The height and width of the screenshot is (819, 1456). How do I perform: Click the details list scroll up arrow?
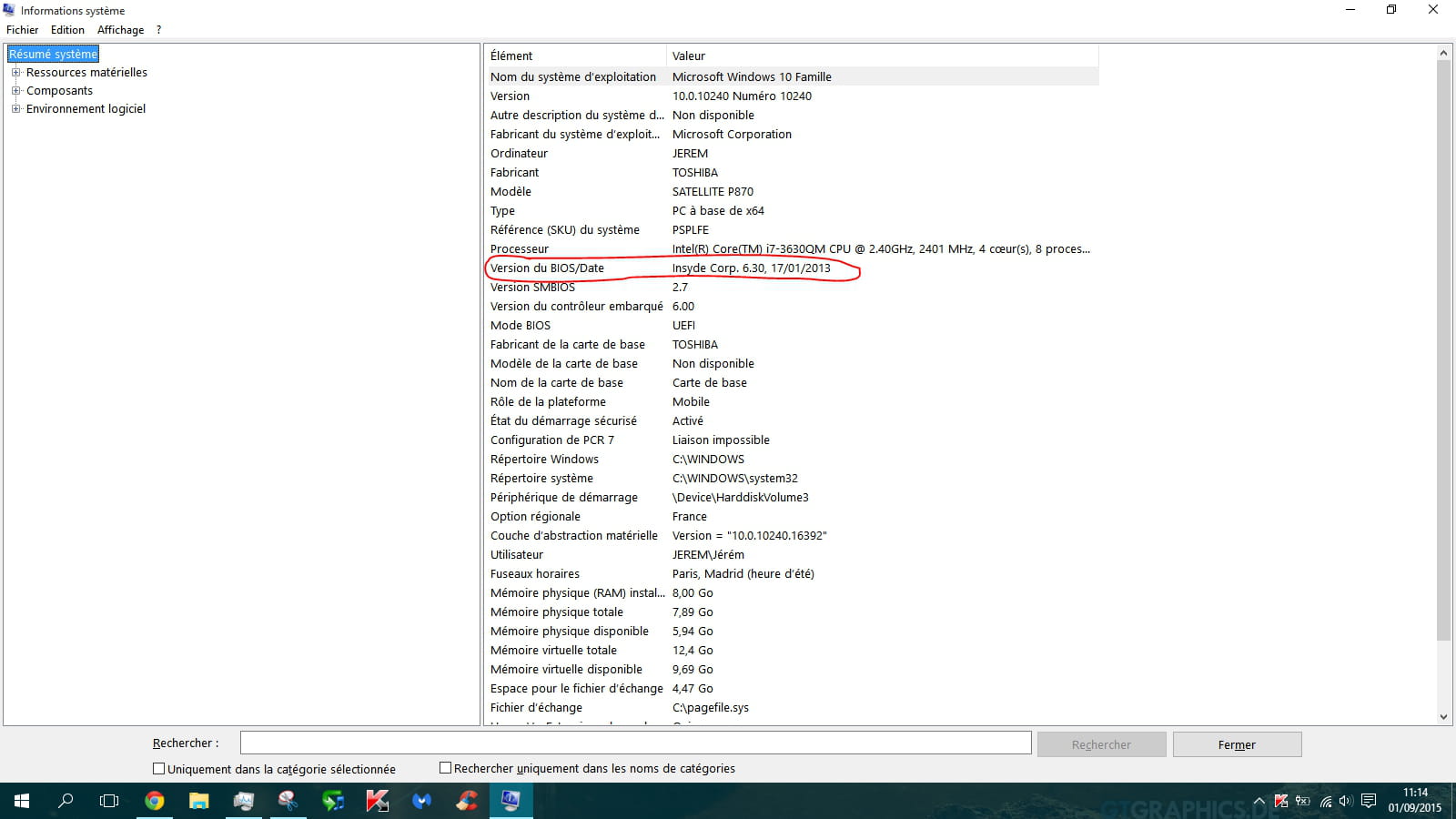tap(1443, 53)
